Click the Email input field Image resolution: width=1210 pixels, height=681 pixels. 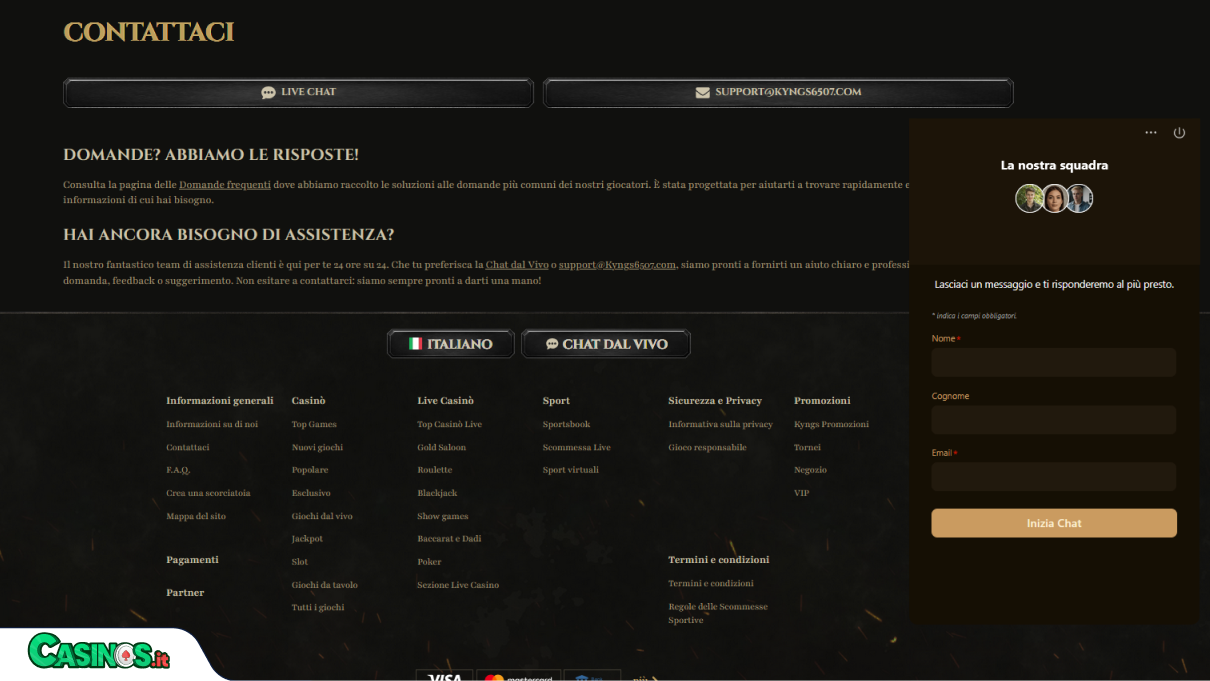click(x=1054, y=477)
